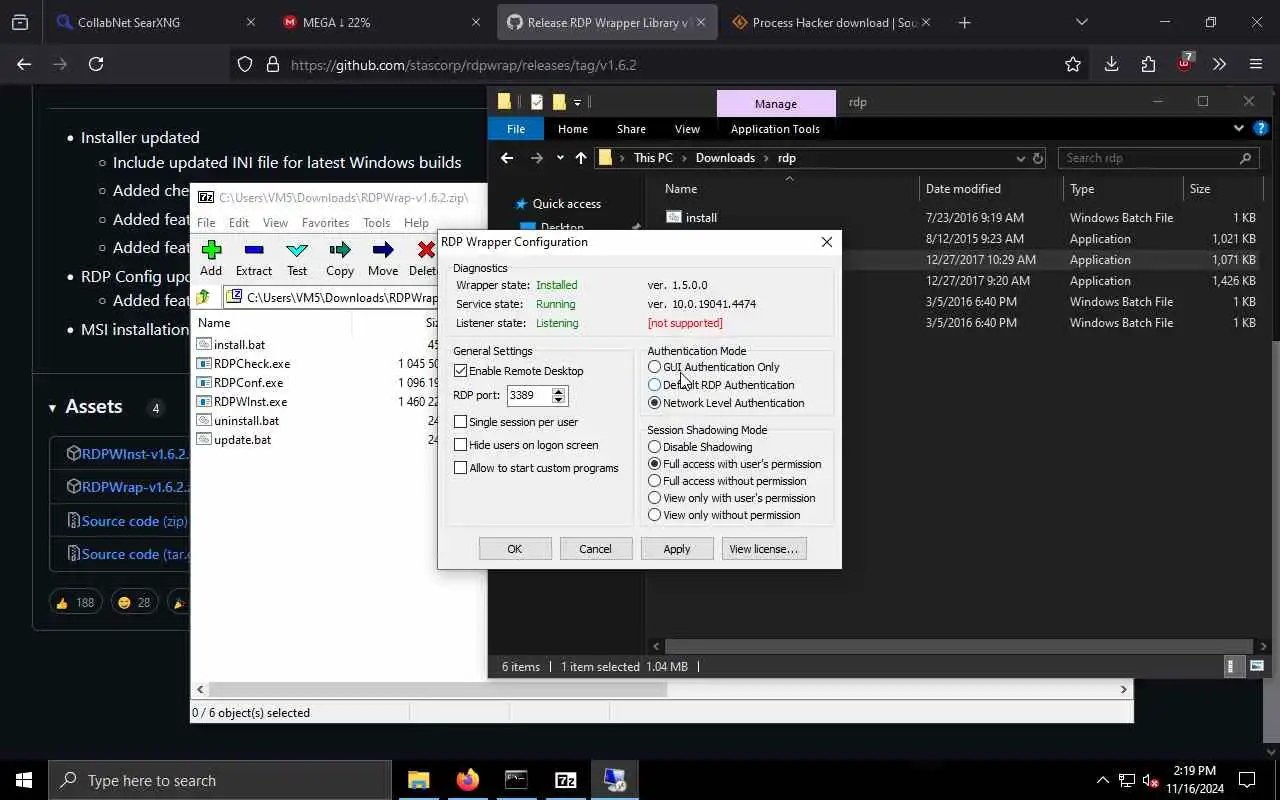Image resolution: width=1280 pixels, height=800 pixels.
Task: Open the Explorer View ribbon tab
Action: (x=687, y=129)
